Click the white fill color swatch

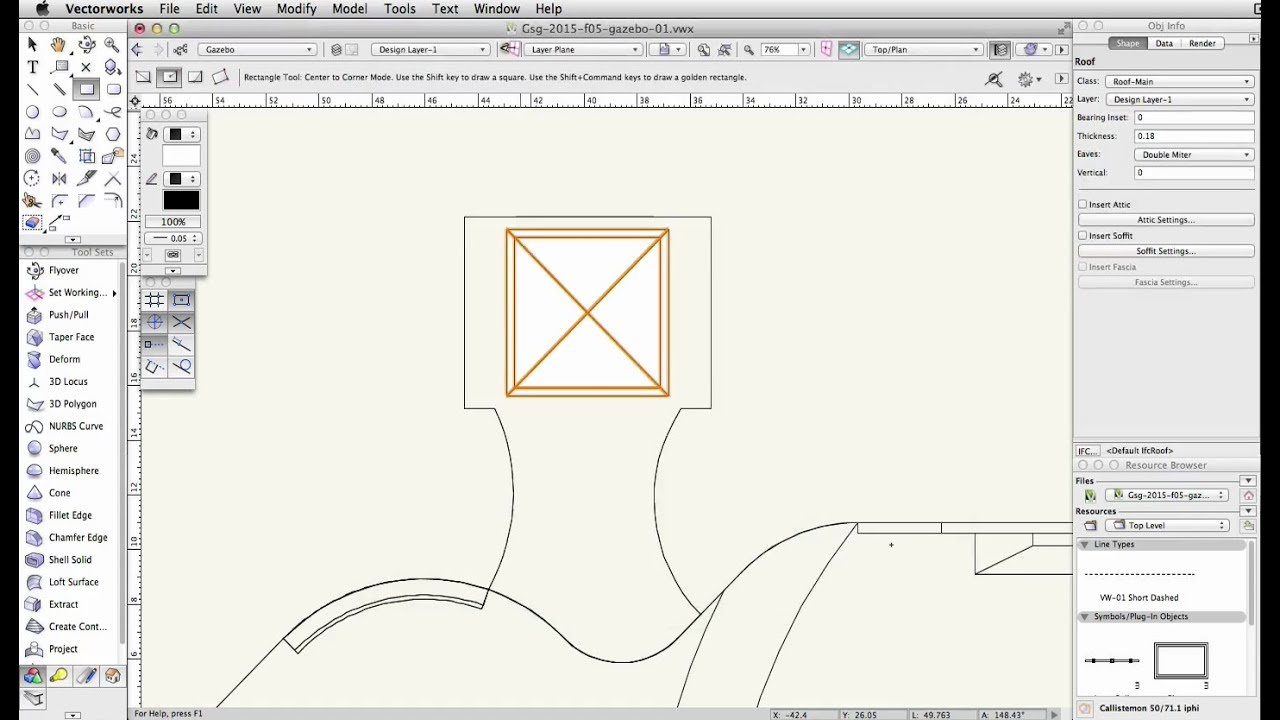[181, 156]
